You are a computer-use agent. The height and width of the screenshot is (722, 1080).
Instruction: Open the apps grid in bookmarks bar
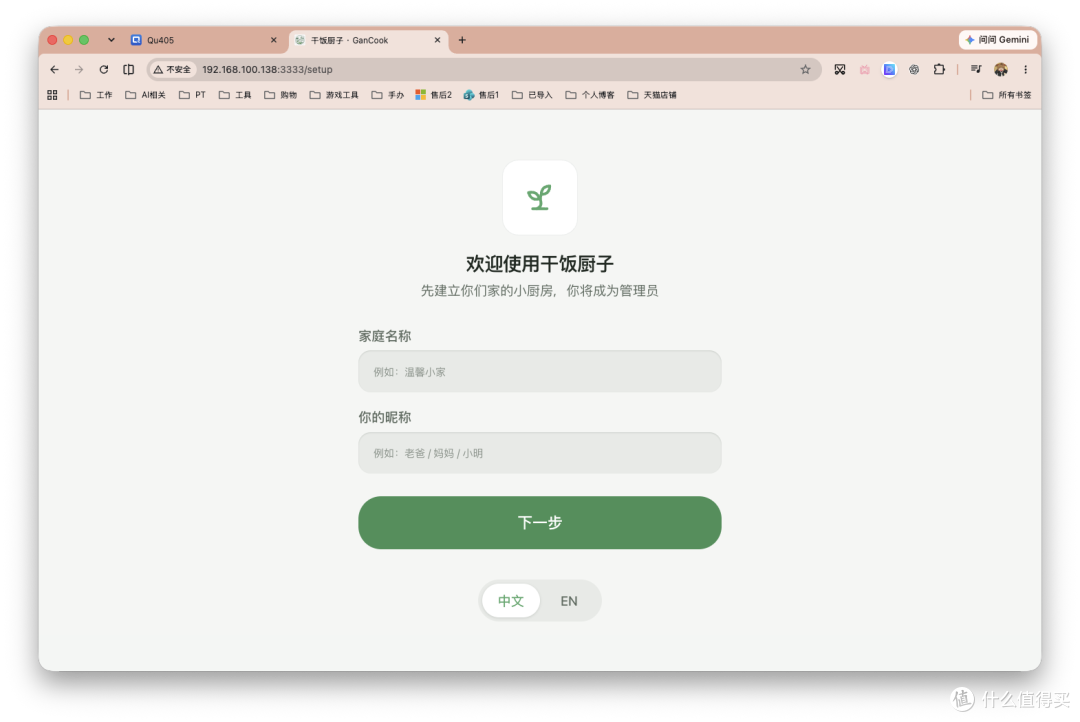52,95
